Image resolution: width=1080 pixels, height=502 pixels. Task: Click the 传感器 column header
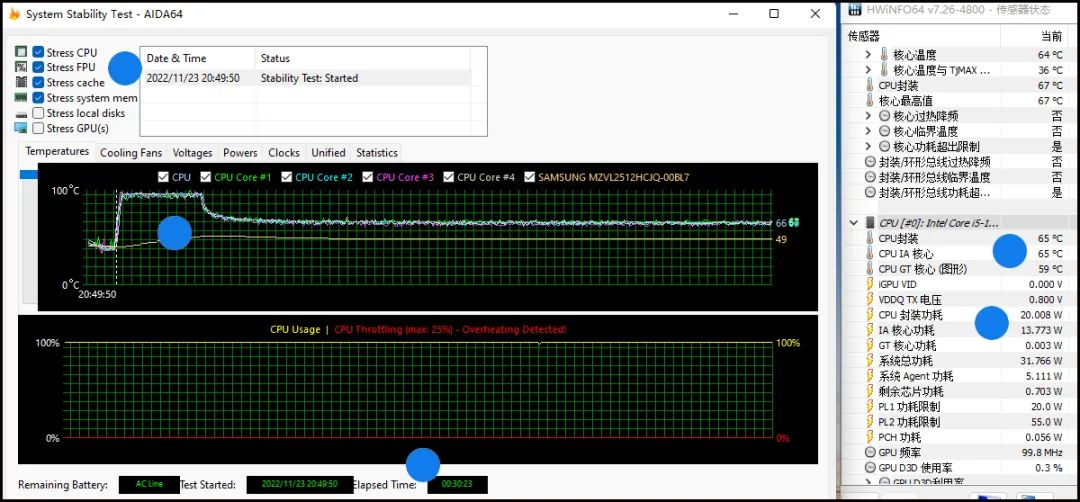click(864, 36)
